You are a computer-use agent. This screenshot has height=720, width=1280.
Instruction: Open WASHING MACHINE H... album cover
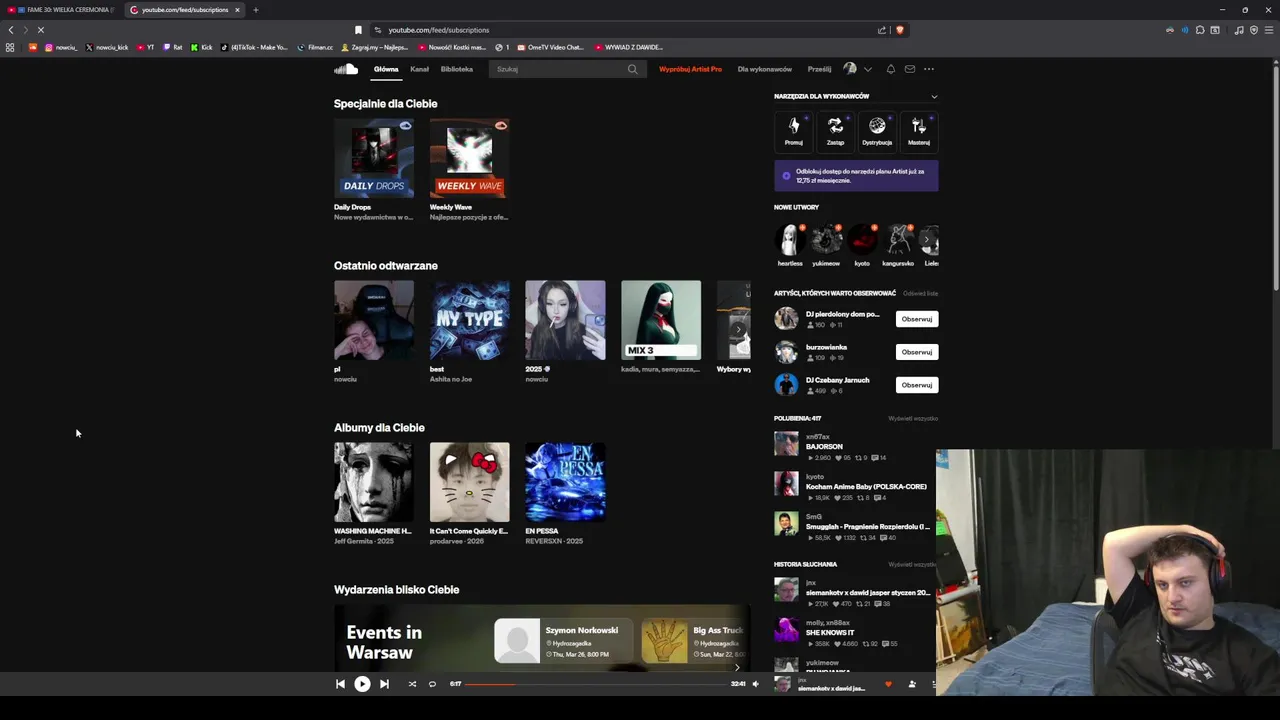[x=374, y=482]
